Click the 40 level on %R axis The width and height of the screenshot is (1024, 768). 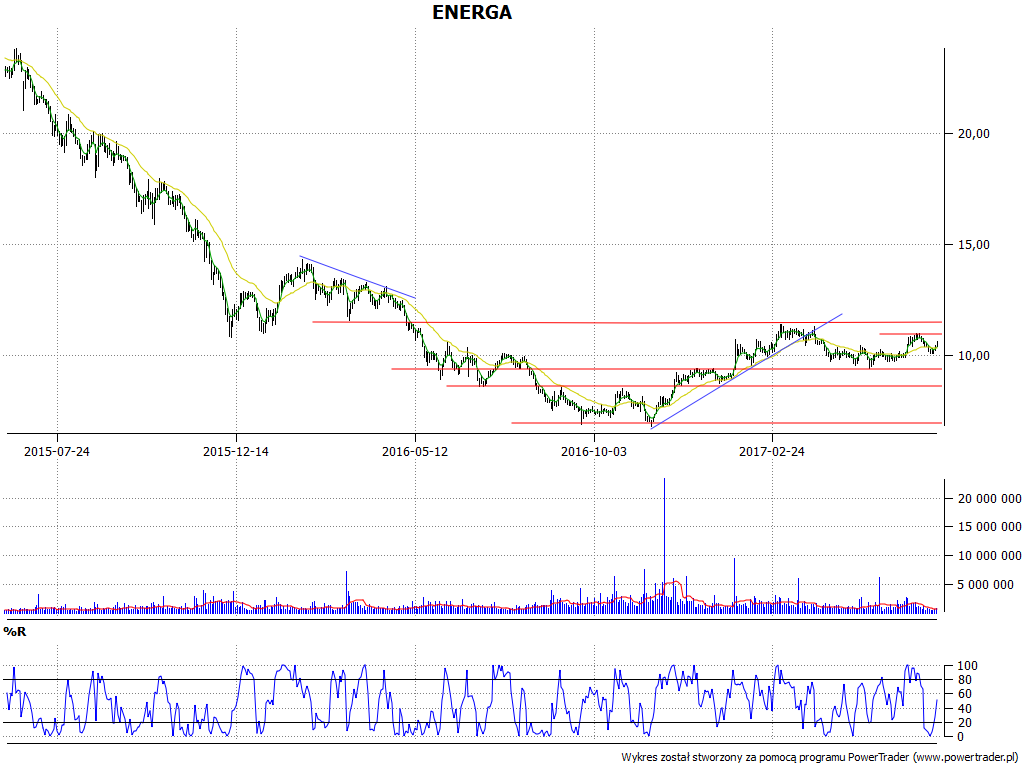tap(964, 709)
